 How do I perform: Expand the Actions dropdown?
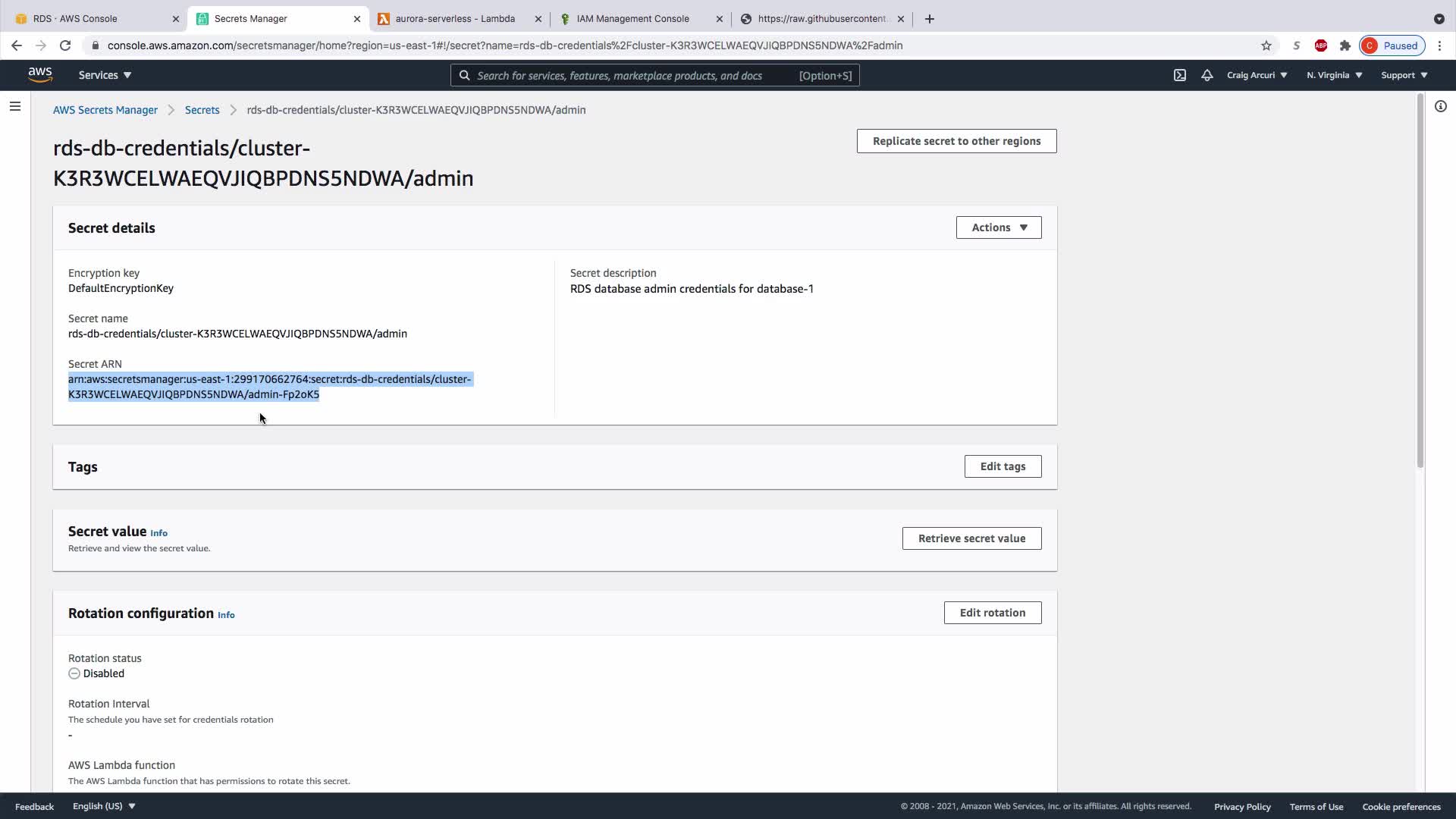point(998,227)
